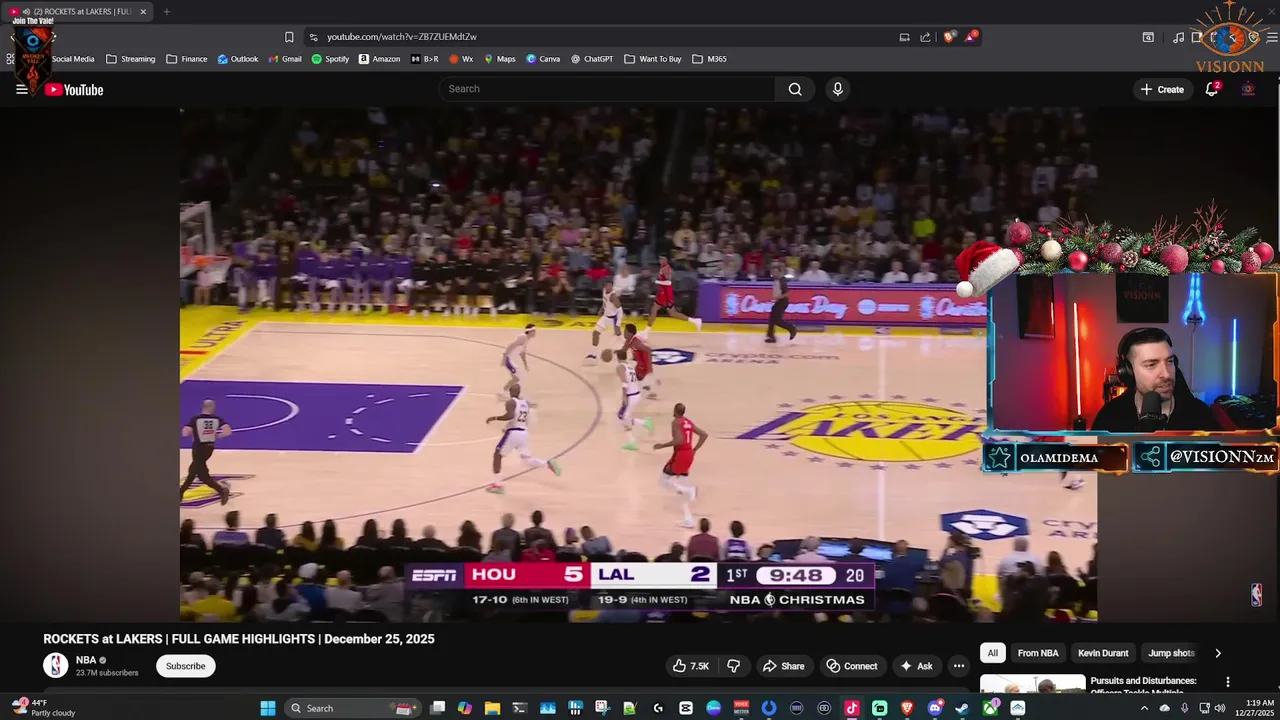
Task: Open the Brave browser taskbar icon
Action: pos(907,708)
